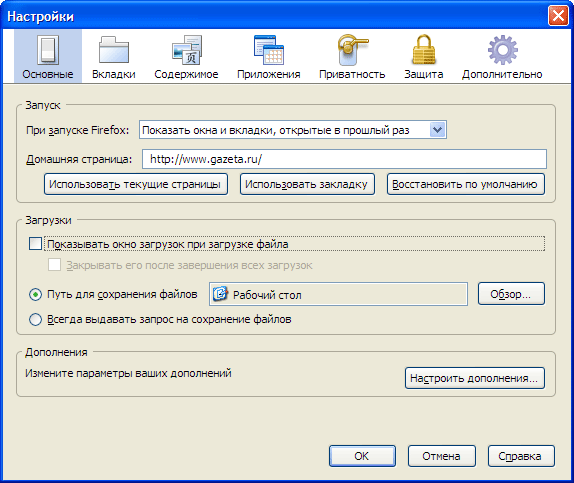Cancel with the Отмена button
Image resolution: width=574 pixels, height=483 pixels.
[x=442, y=456]
